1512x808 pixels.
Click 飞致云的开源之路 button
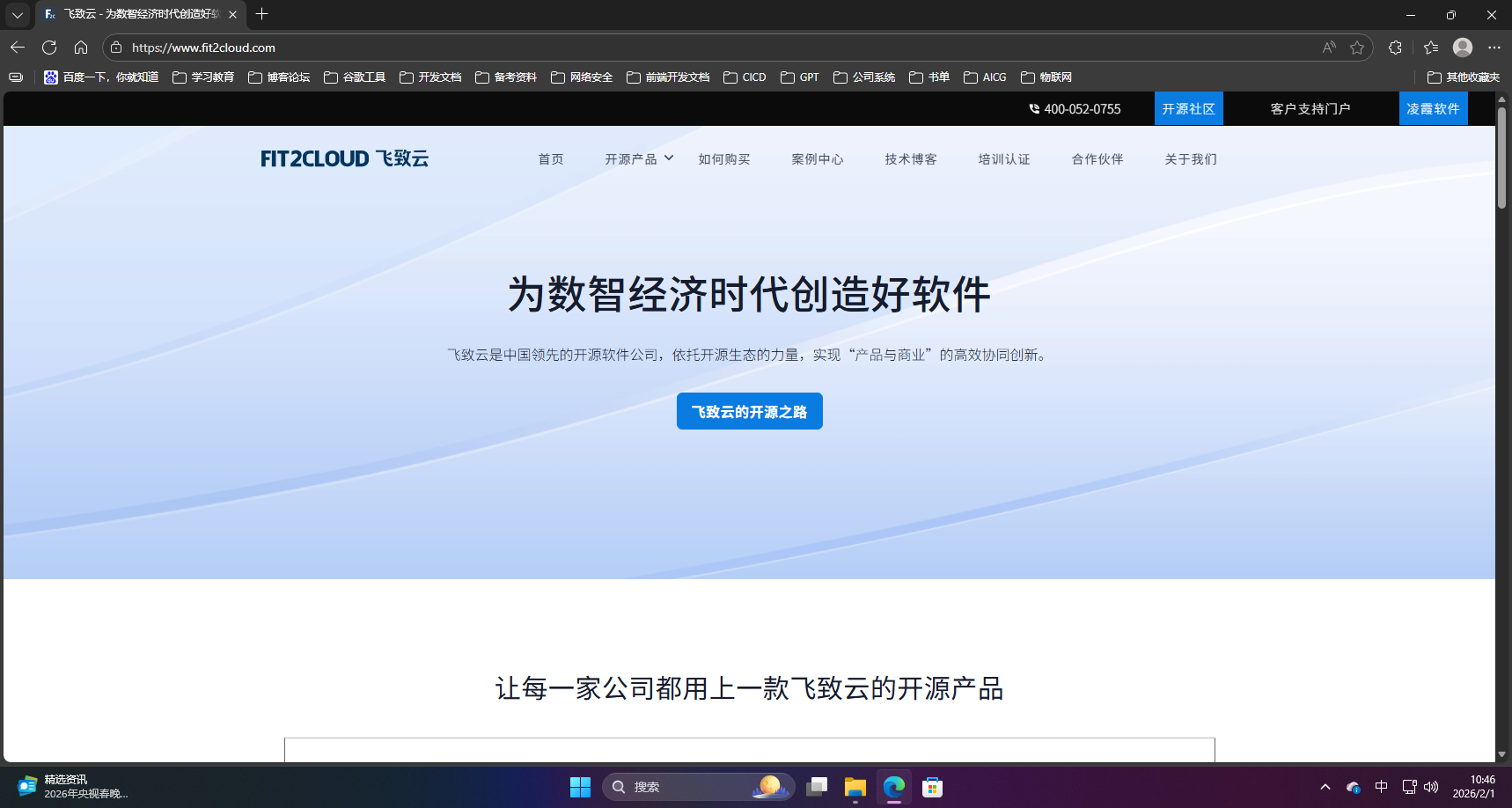coord(750,411)
